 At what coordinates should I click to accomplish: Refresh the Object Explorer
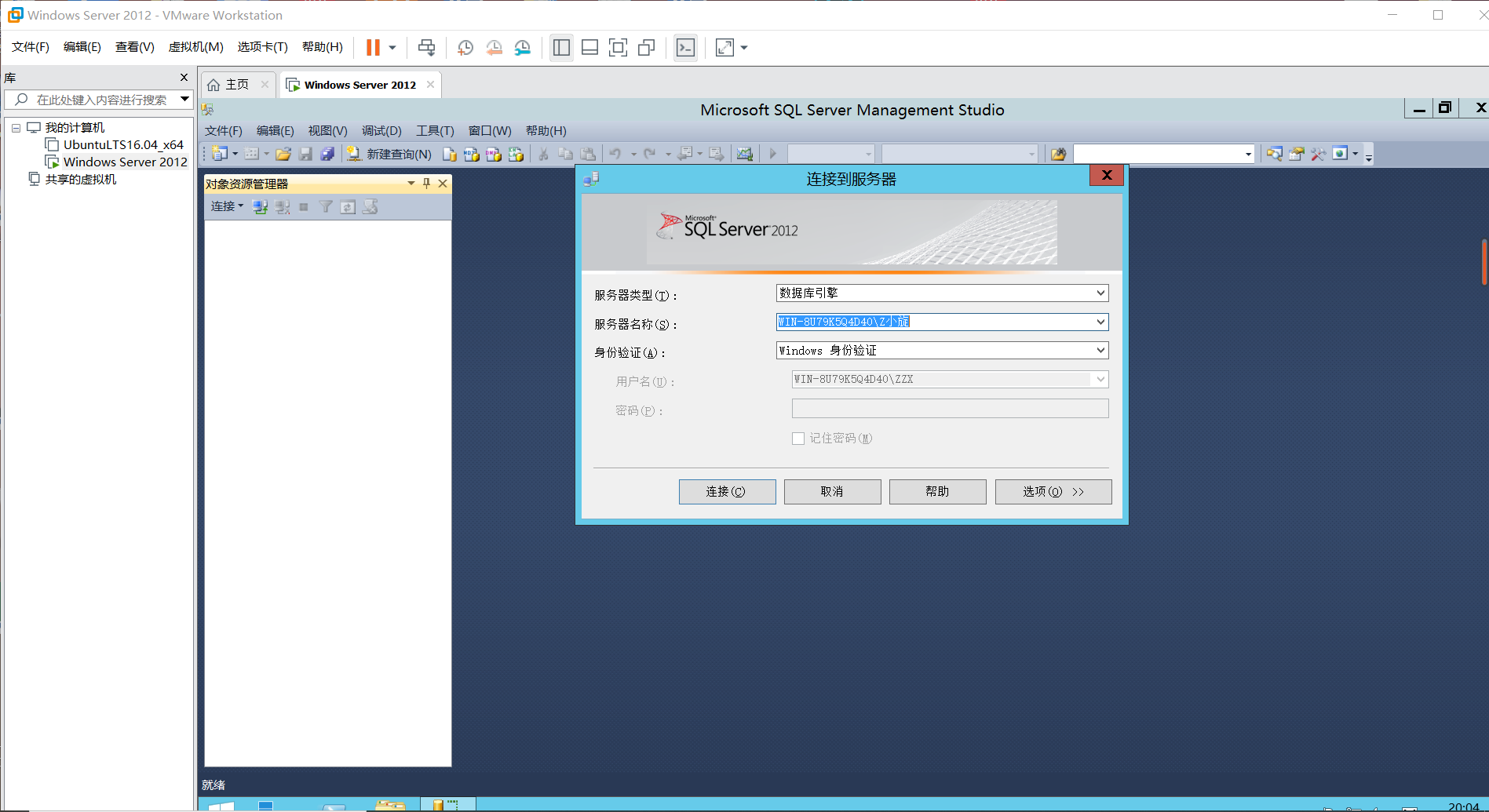coord(349,206)
